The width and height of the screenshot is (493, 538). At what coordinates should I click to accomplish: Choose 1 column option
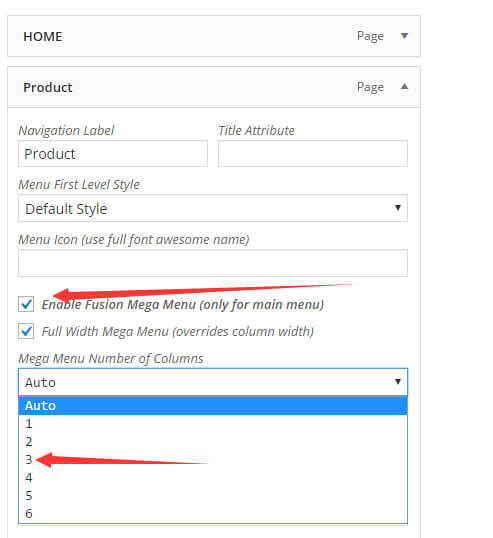[213, 424]
